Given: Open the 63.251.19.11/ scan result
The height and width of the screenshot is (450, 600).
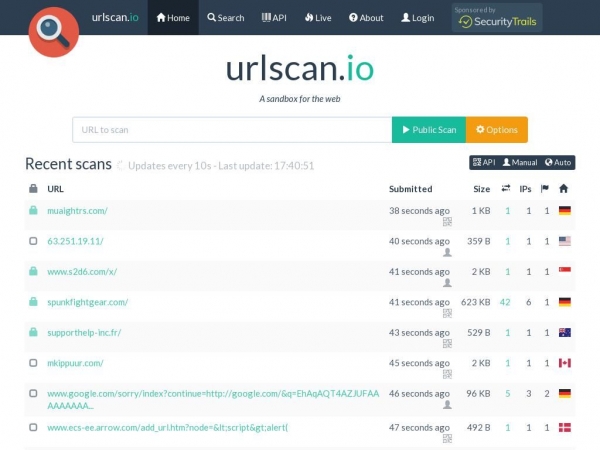Looking at the screenshot, I should pyautogui.click(x=75, y=241).
